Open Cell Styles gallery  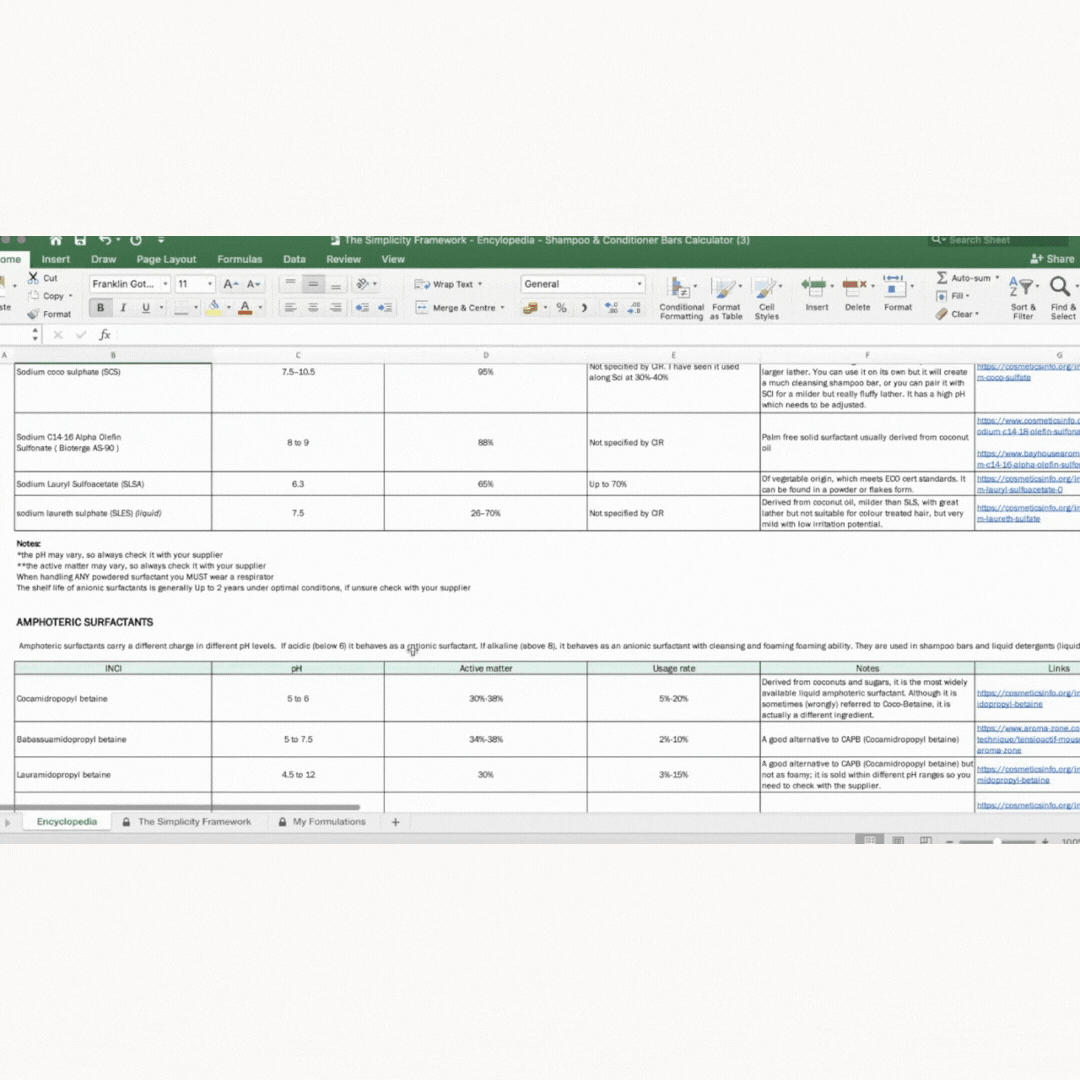(767, 298)
